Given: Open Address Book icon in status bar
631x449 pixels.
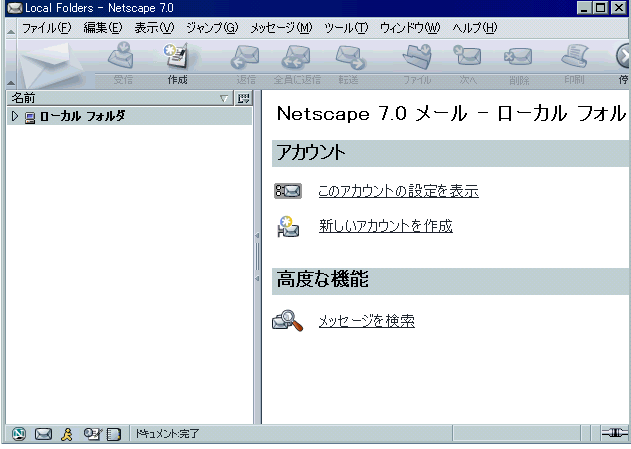Looking at the screenshot, I should pyautogui.click(x=114, y=434).
